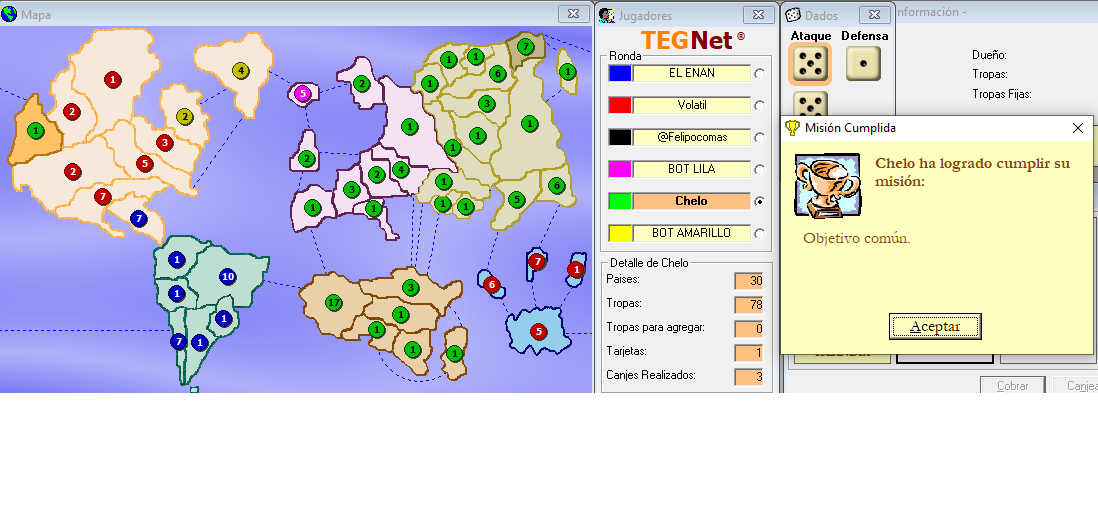Click the Tropas value field showing 78
The height and width of the screenshot is (509, 1098).
click(x=748, y=304)
